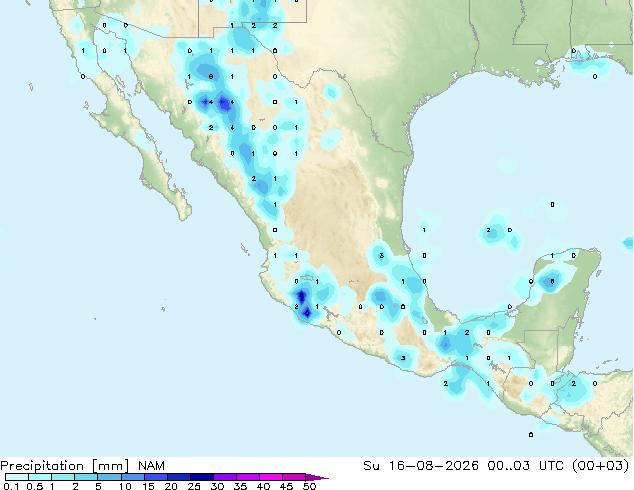The width and height of the screenshot is (634, 490).
Task: Click the '10' legend scale label
Action: pyautogui.click(x=125, y=486)
